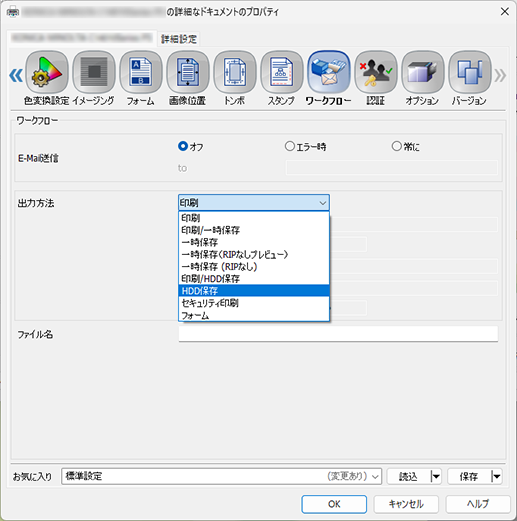Viewport: 517px width, 521px height.
Task: Choose フォーム option in dropdown list
Action: [254, 315]
